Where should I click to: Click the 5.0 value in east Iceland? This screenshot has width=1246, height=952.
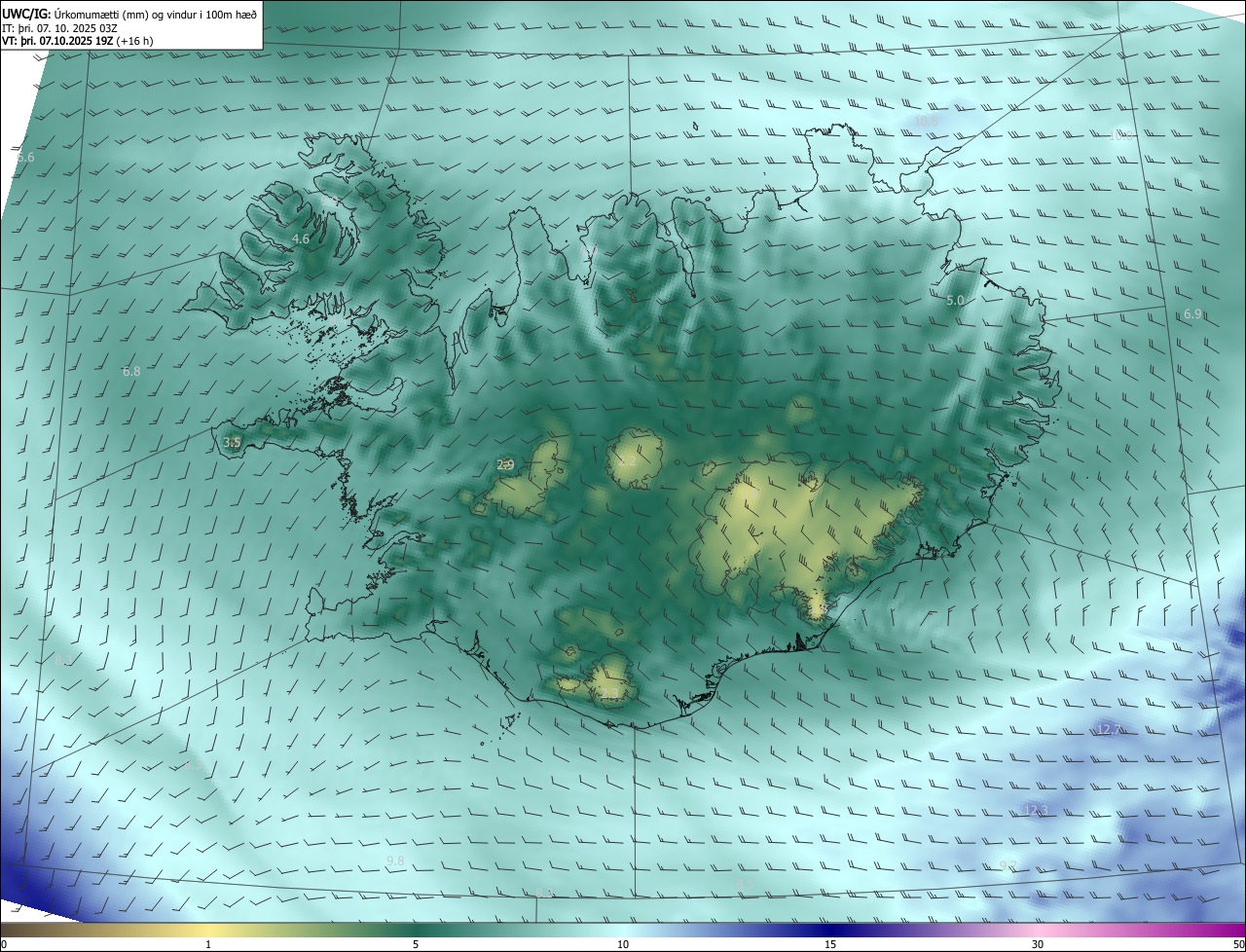click(x=955, y=301)
